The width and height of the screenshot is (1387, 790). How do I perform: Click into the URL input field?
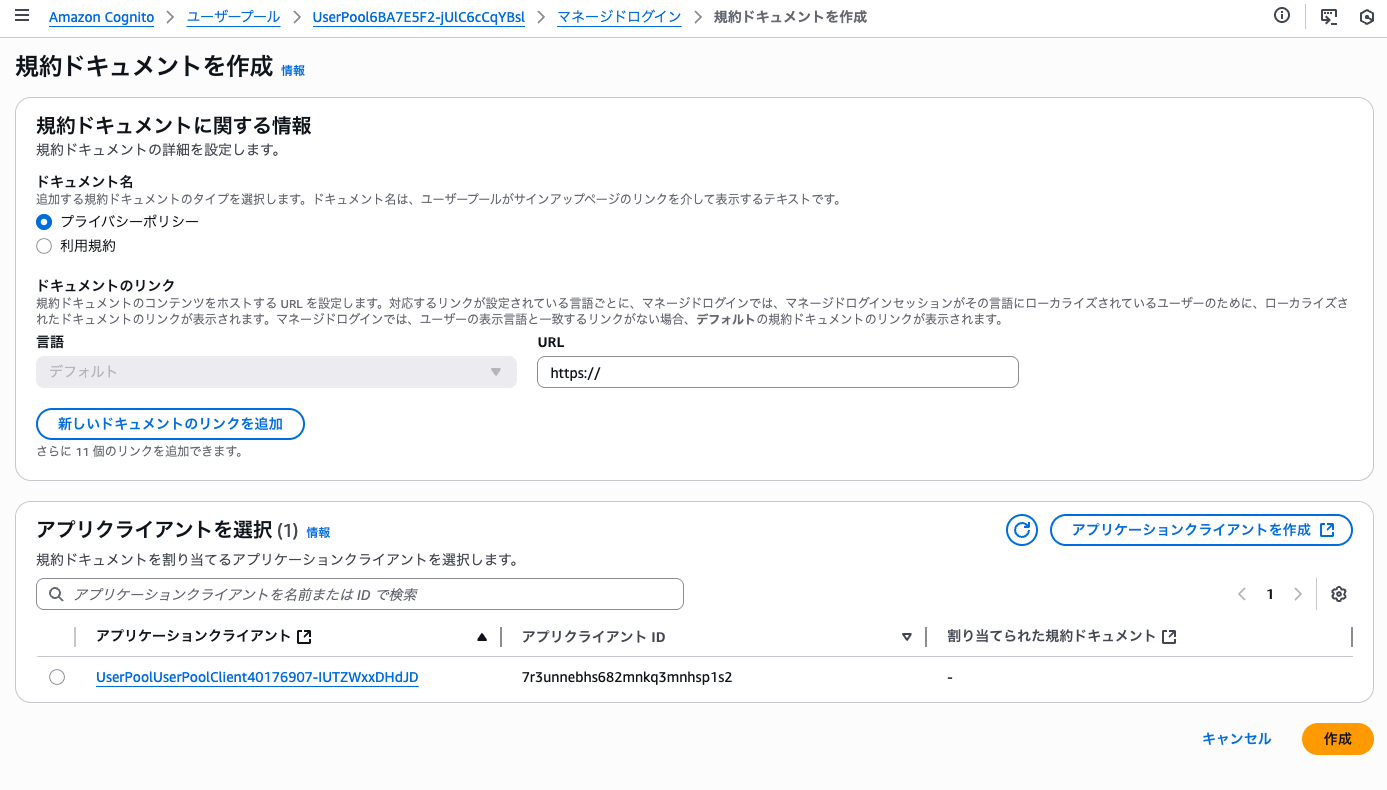tap(777, 372)
